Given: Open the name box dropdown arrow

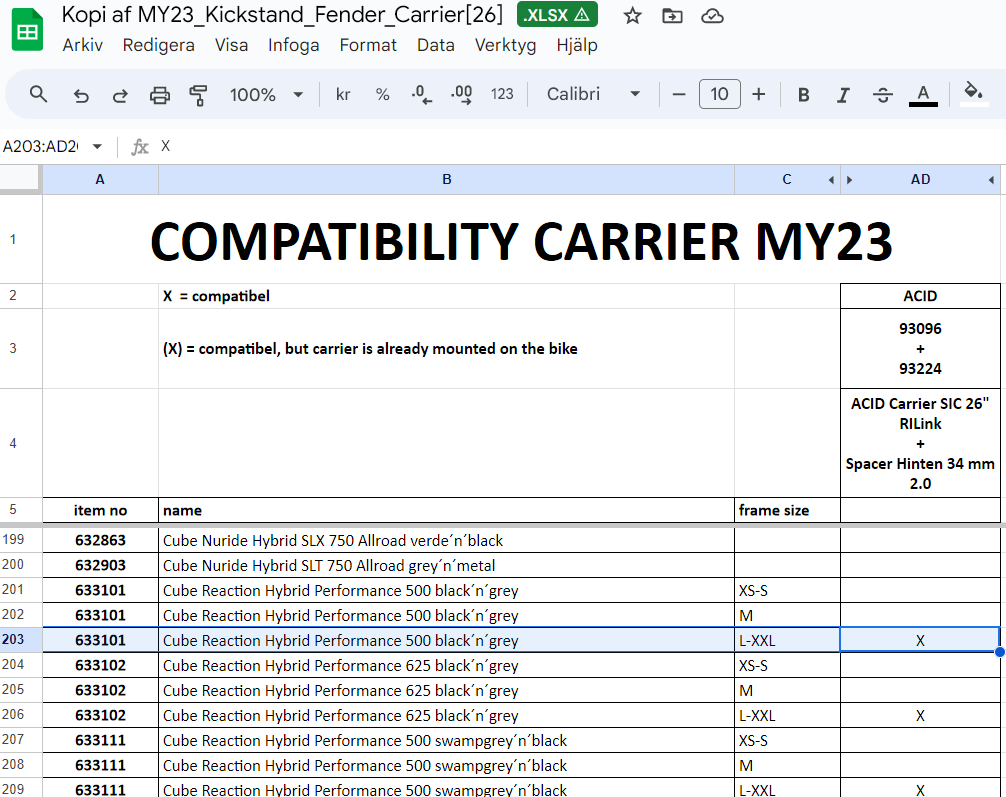Looking at the screenshot, I should (97, 147).
